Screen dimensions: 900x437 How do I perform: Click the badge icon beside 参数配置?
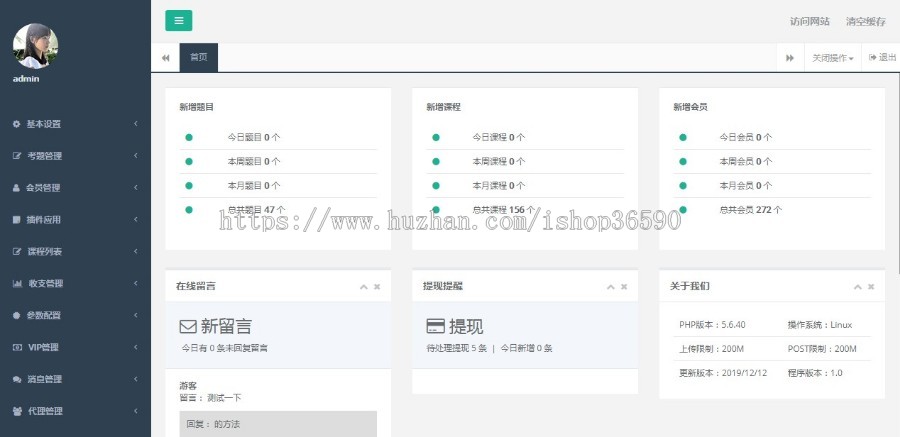16,315
